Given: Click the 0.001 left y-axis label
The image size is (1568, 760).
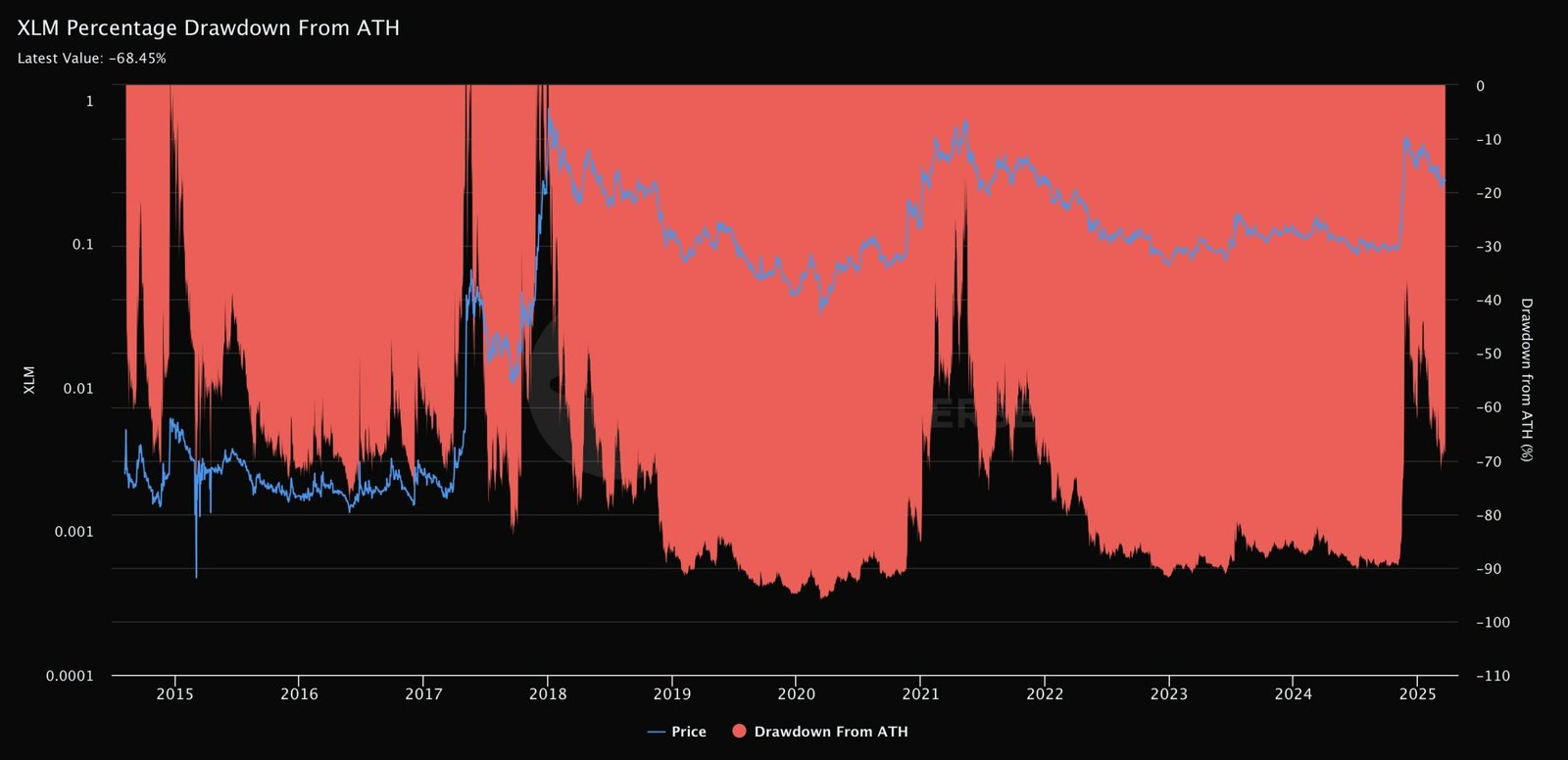Looking at the screenshot, I should click(x=73, y=532).
